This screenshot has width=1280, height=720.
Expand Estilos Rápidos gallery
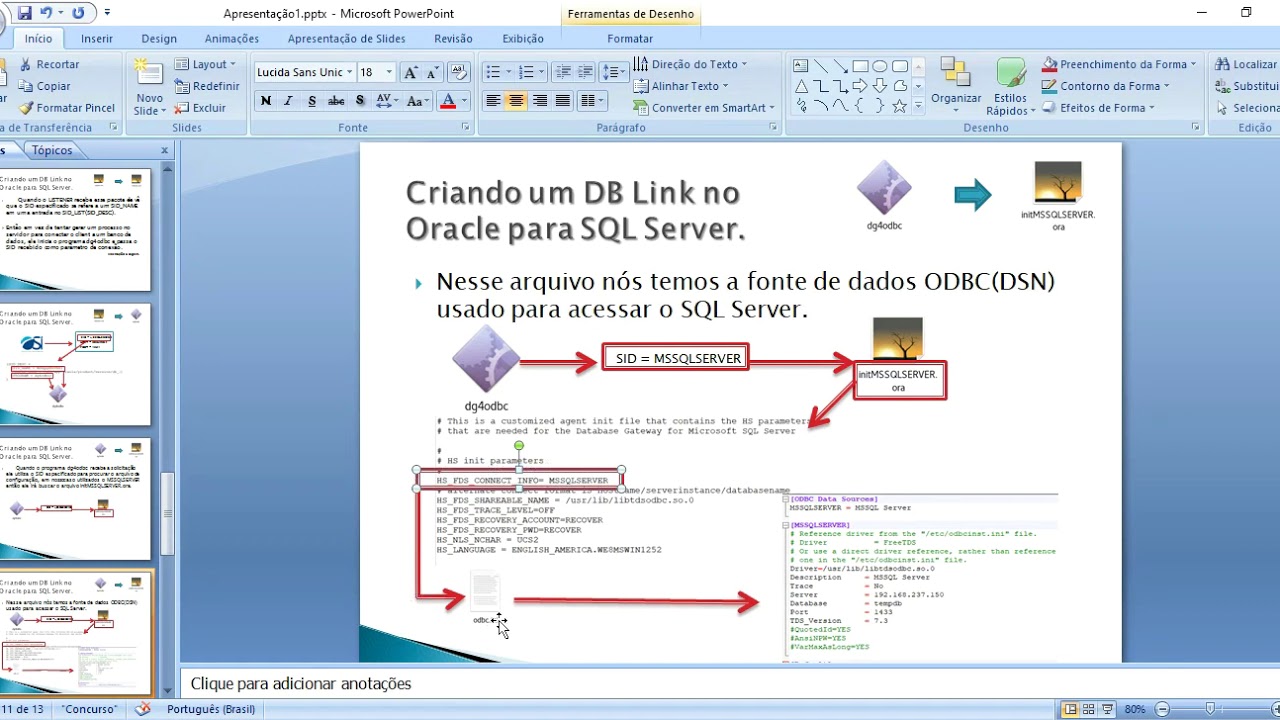coord(1010,88)
